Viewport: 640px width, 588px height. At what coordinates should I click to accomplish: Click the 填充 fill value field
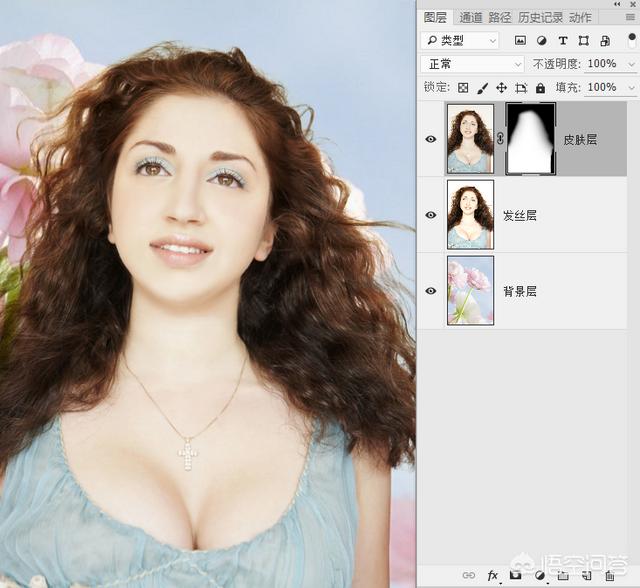[601, 88]
